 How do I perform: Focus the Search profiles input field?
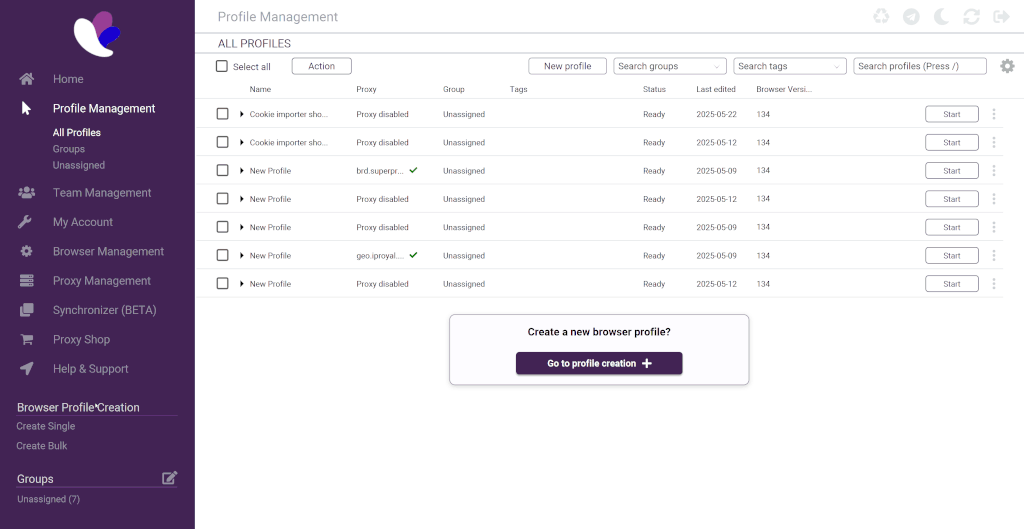[919, 66]
